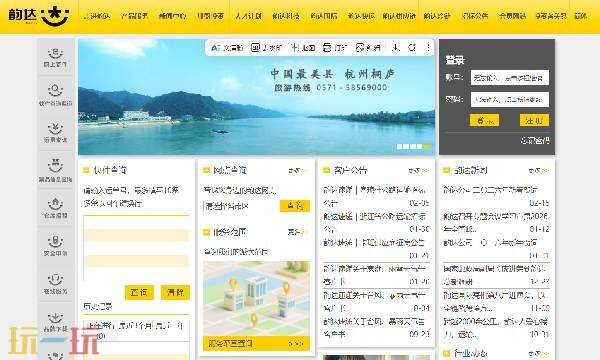Click the rotate icon in image toolbar

[412, 47]
